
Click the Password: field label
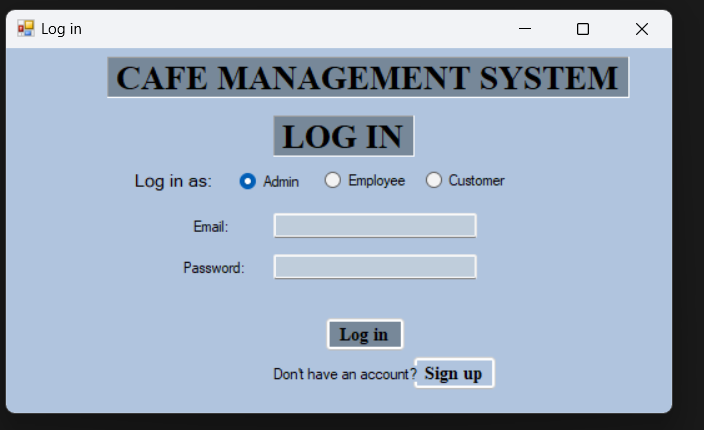pyautogui.click(x=214, y=268)
